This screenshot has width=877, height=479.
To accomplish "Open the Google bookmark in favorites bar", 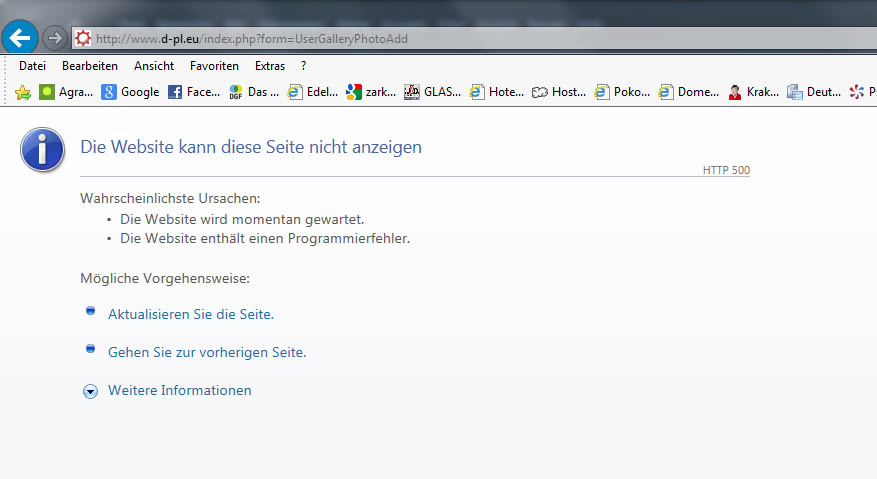I will pyautogui.click(x=131, y=92).
